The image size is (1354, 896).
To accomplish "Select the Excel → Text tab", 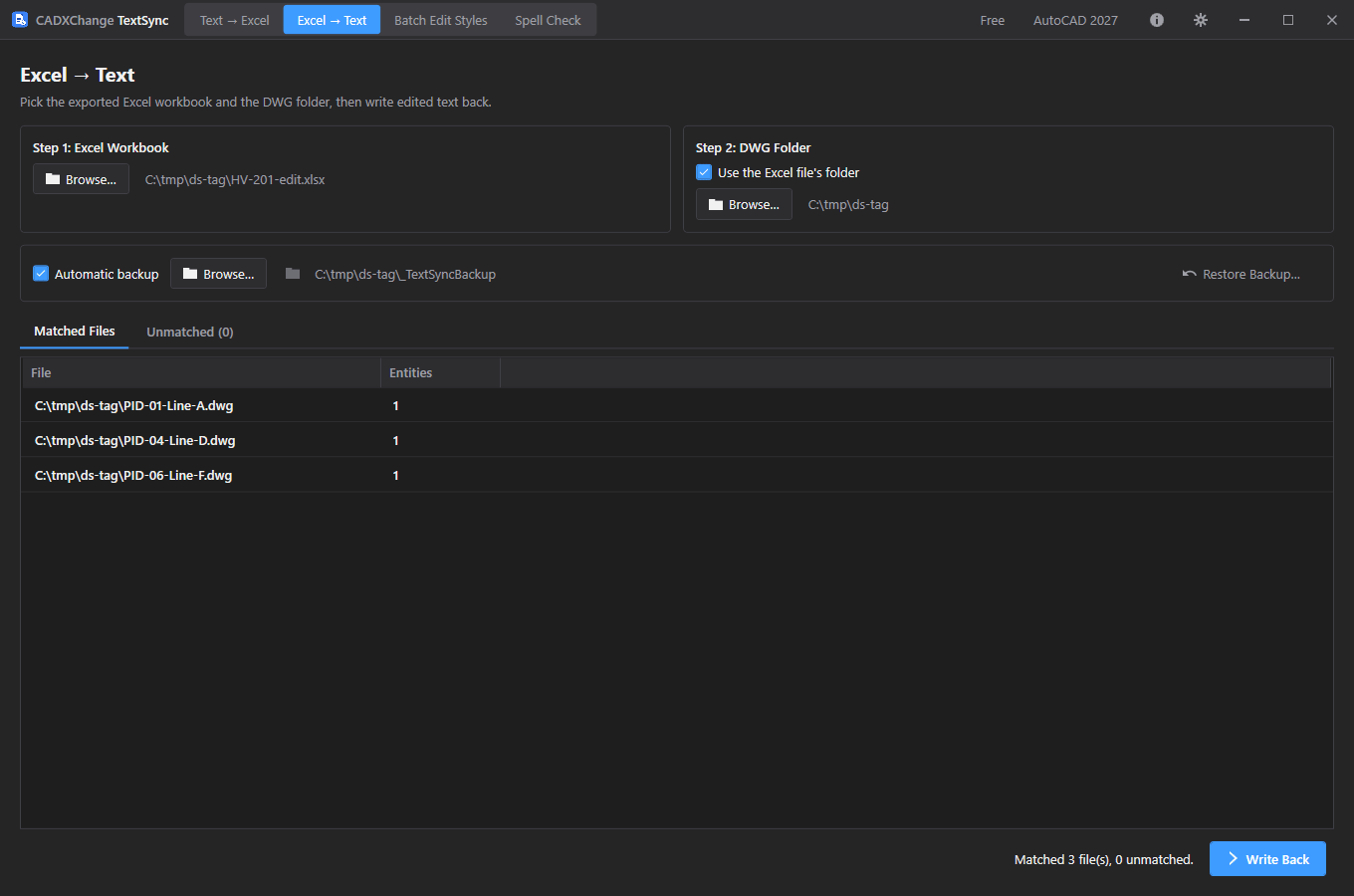I will [332, 20].
